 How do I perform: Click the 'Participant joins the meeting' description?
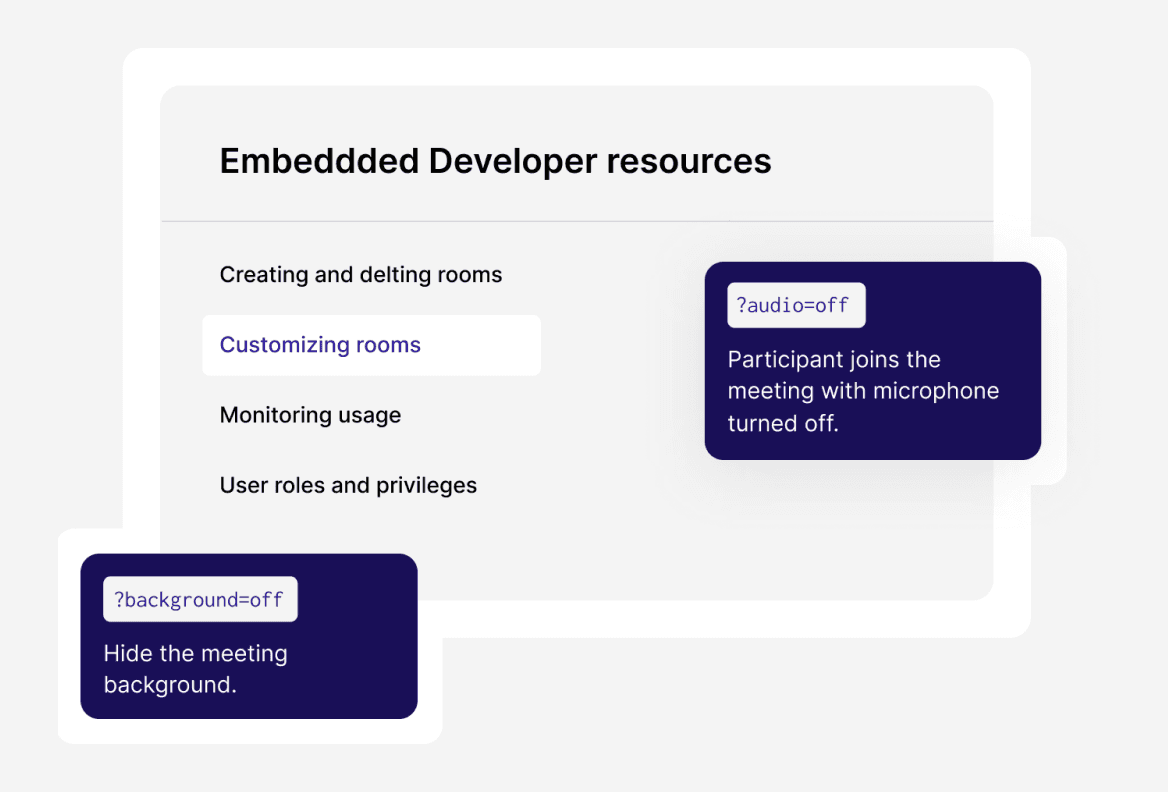[x=863, y=391]
